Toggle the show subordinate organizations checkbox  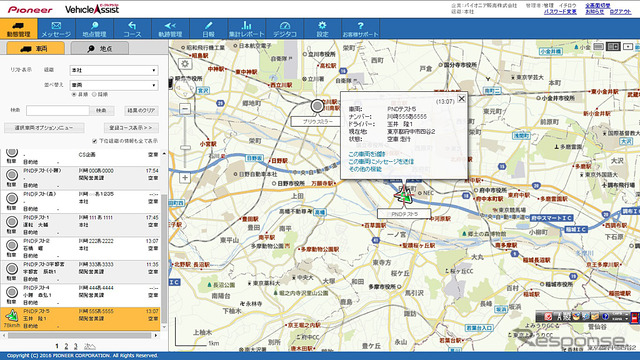[x=95, y=141]
